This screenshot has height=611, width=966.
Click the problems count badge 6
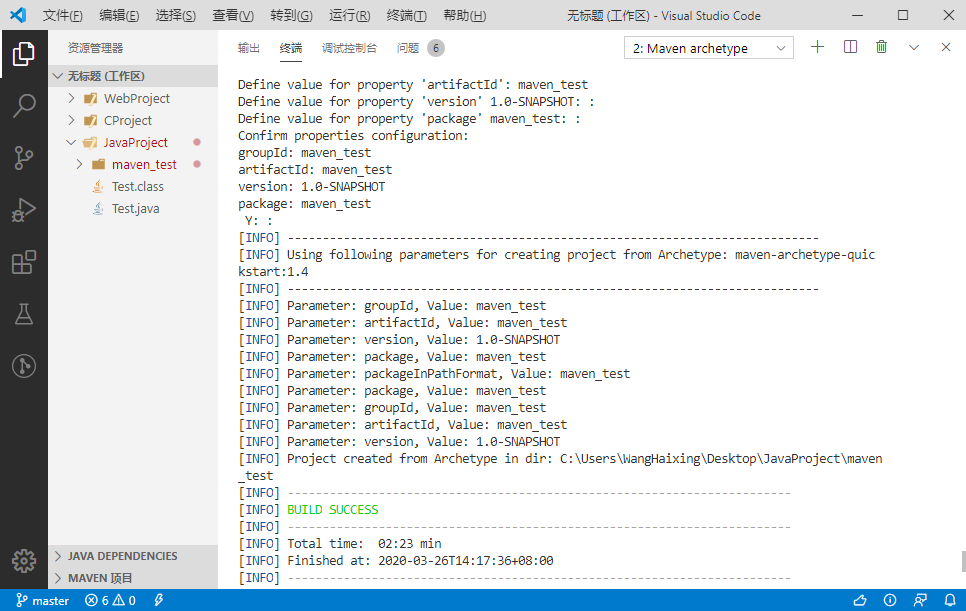tap(436, 48)
